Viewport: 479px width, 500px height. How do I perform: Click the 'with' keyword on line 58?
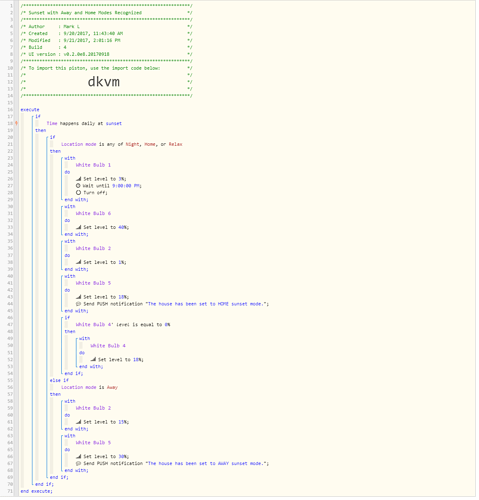click(x=70, y=401)
